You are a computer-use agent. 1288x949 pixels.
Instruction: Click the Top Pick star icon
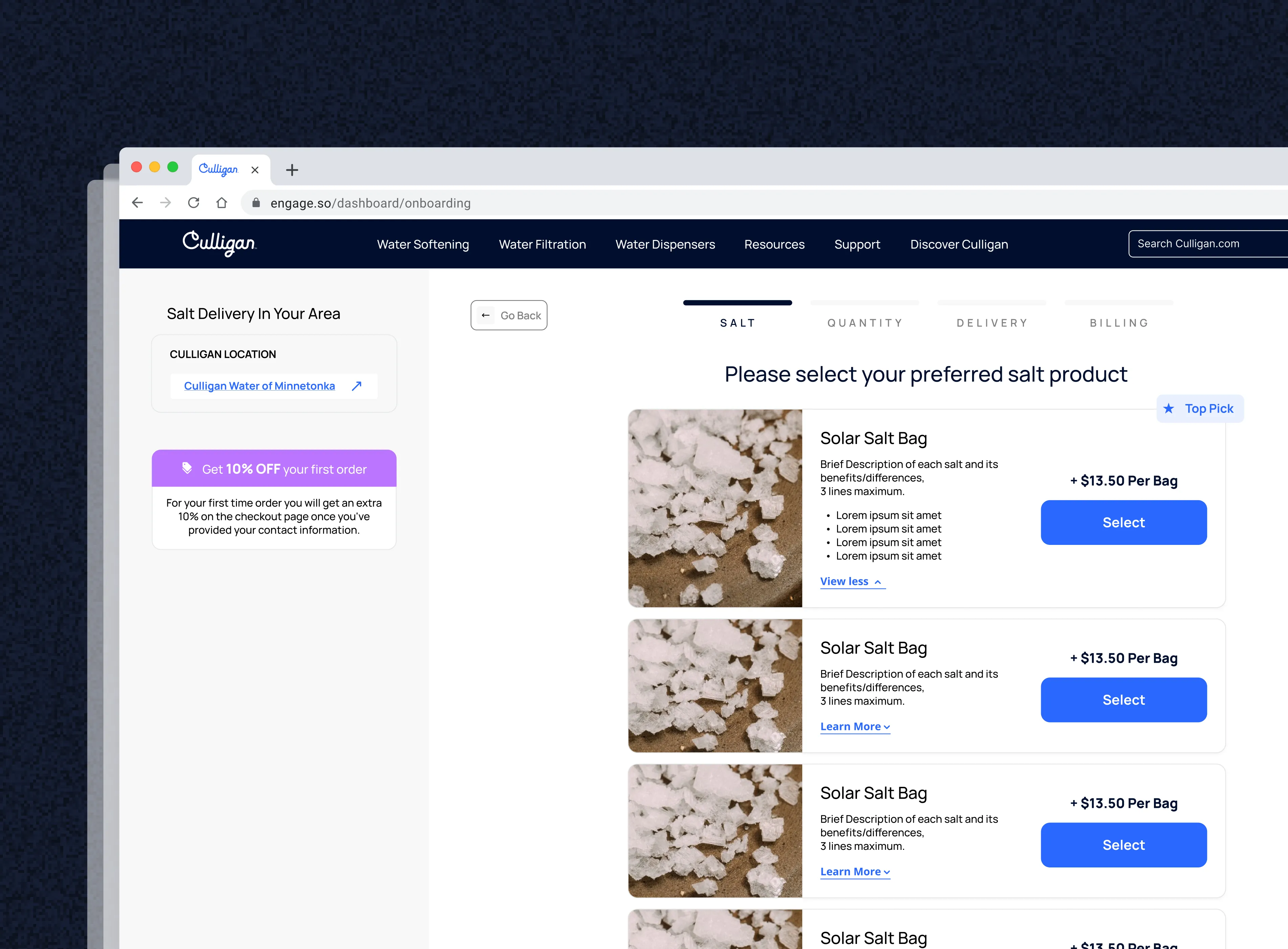[x=1168, y=409]
